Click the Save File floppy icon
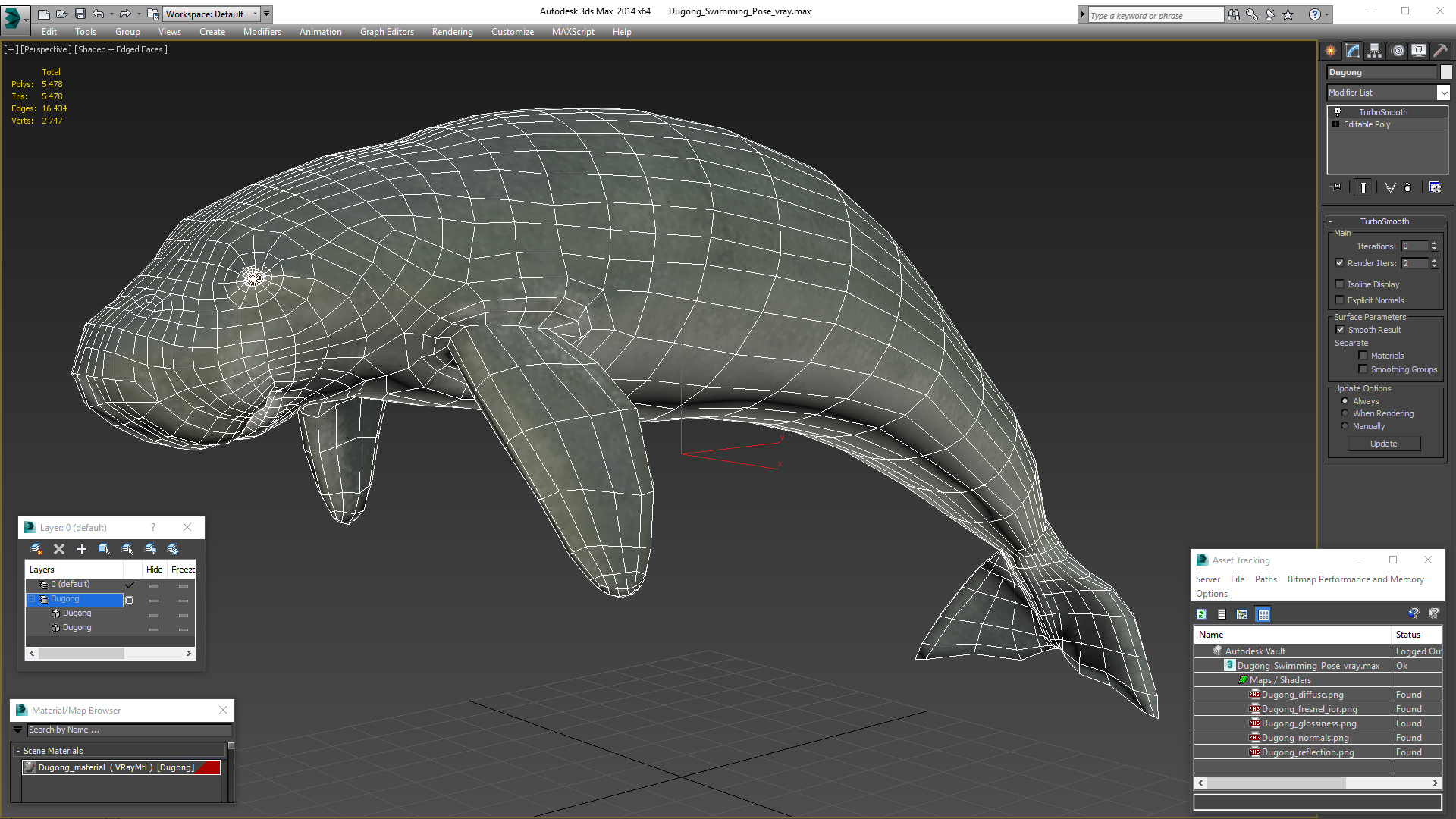1456x819 pixels. 80,14
